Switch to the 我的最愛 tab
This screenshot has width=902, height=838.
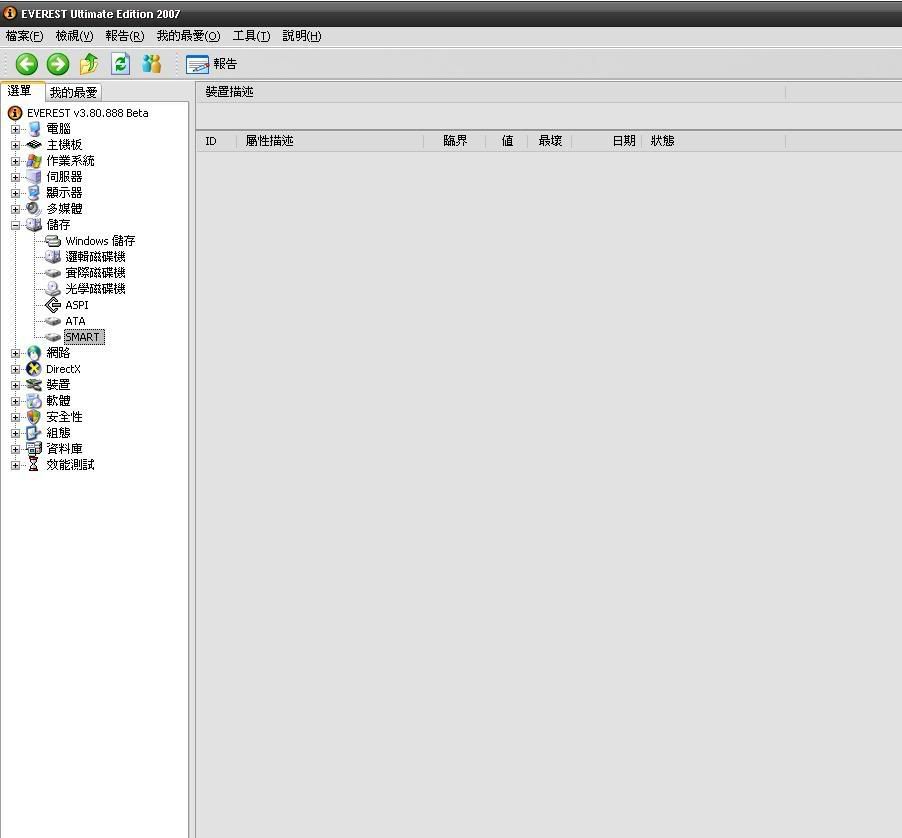tap(73, 92)
